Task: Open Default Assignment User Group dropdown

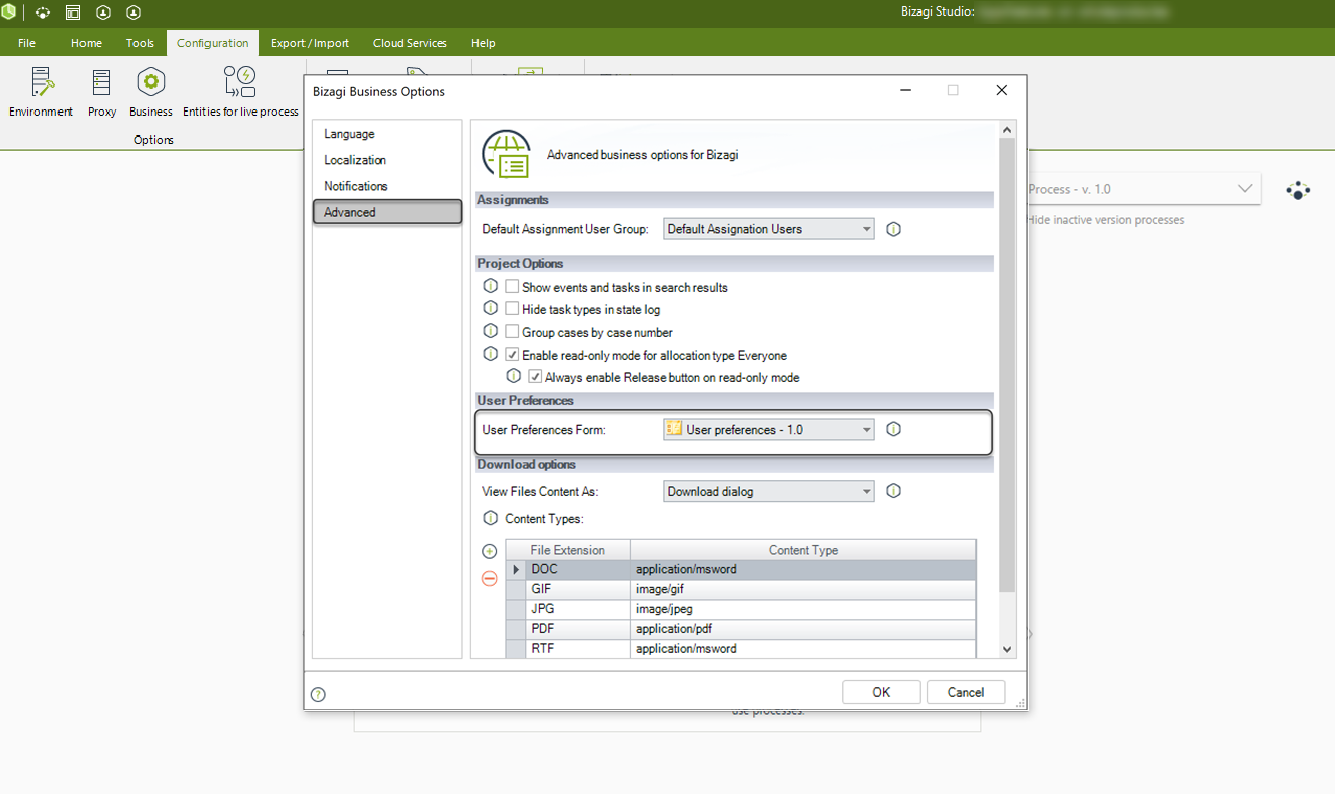Action: [x=769, y=229]
